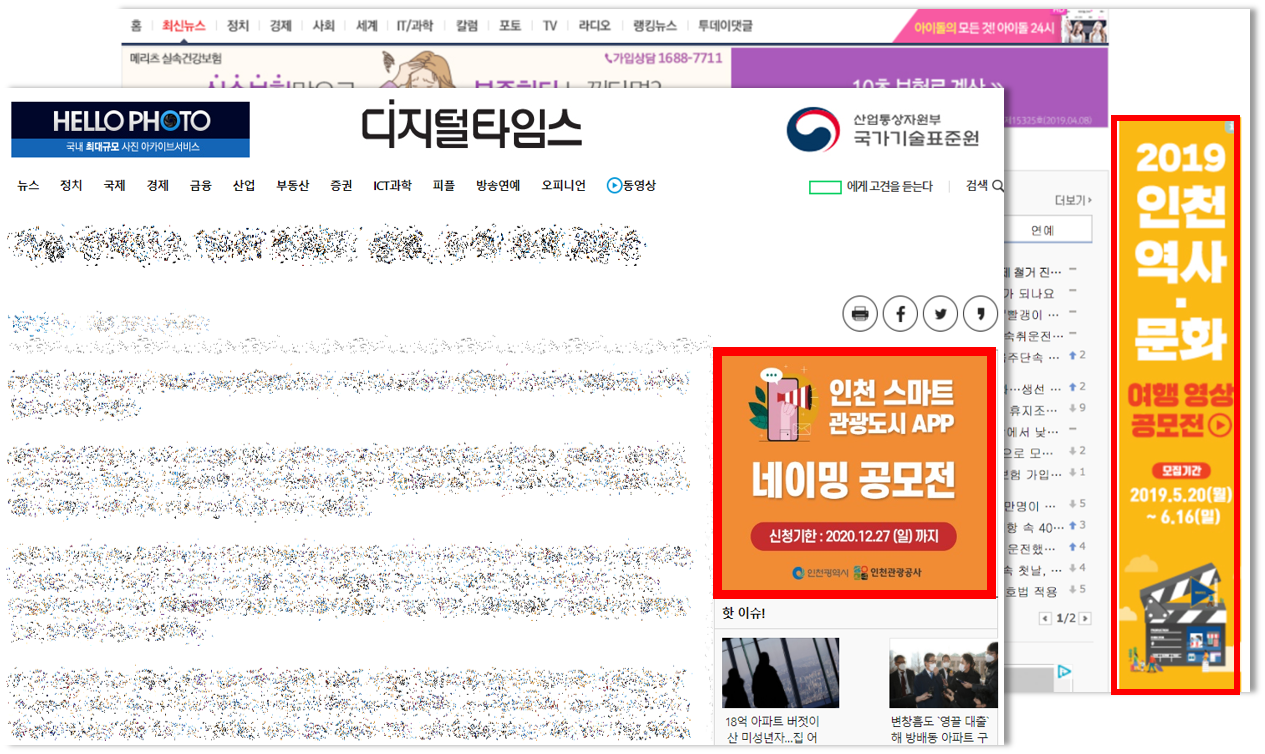The image size is (1265, 754).
Task: Share article via Facebook icon
Action: 900,314
